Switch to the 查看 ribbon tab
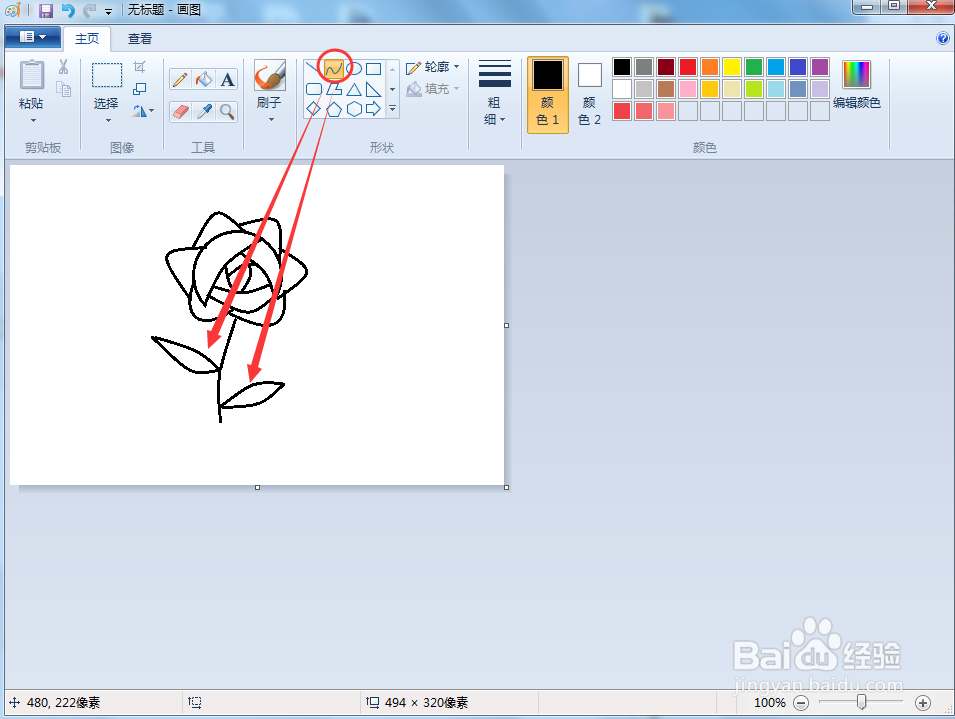The width and height of the screenshot is (955, 719). click(139, 39)
